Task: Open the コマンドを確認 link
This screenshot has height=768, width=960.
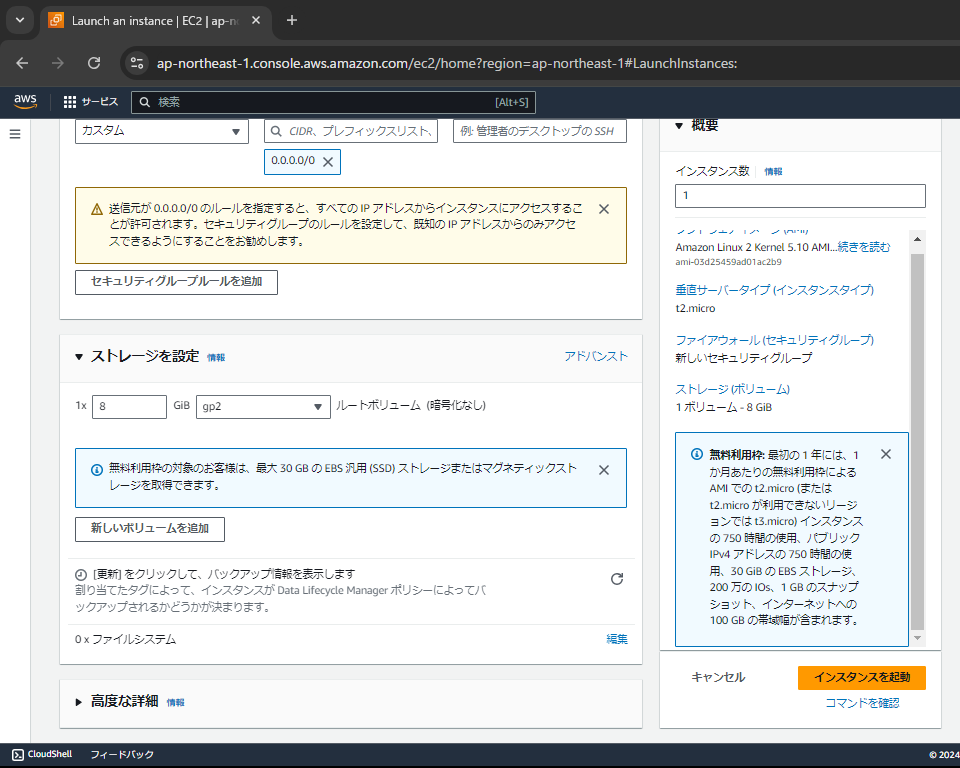Action: 862,703
